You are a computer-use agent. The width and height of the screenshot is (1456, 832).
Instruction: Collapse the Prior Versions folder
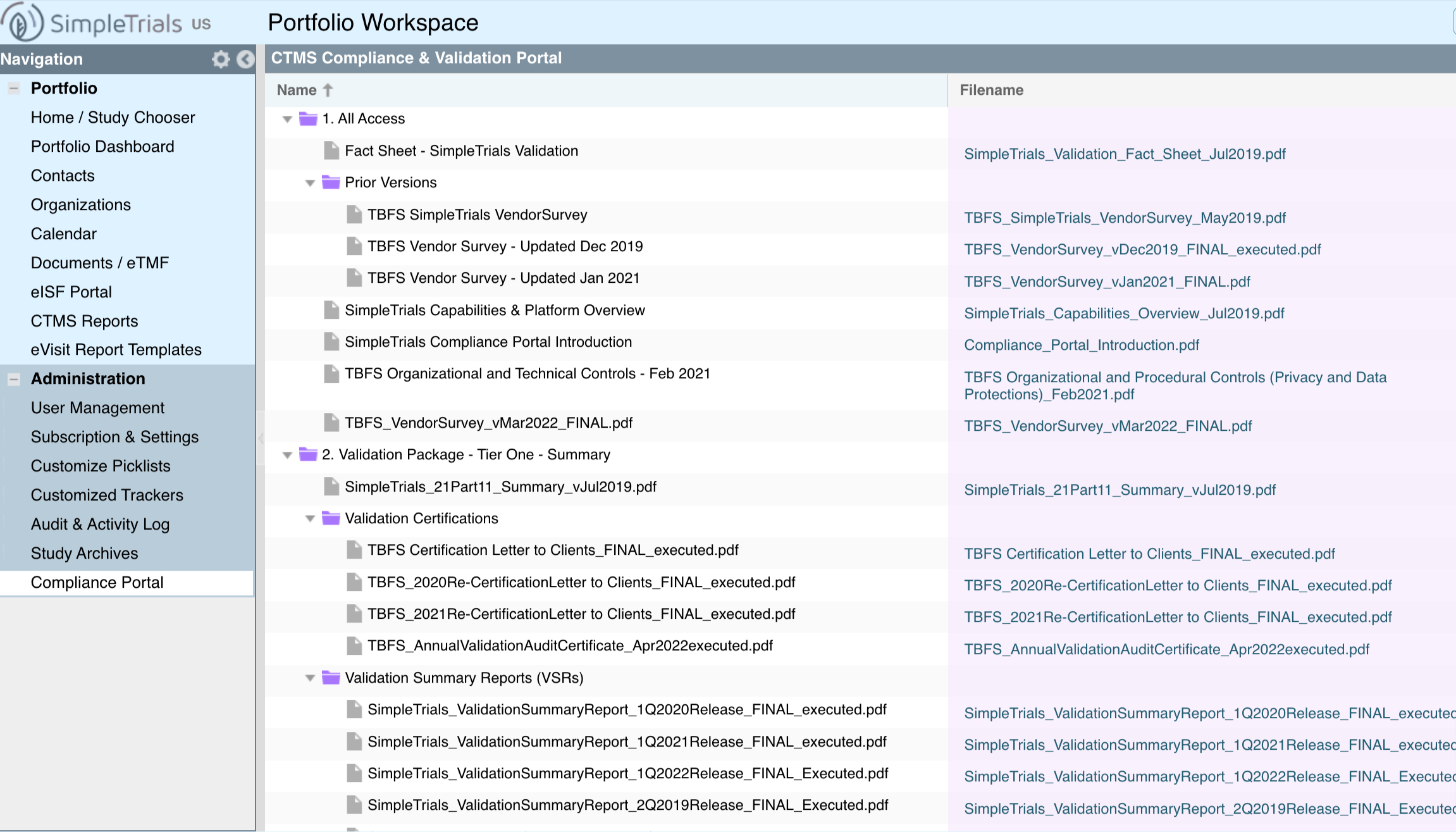(x=310, y=183)
